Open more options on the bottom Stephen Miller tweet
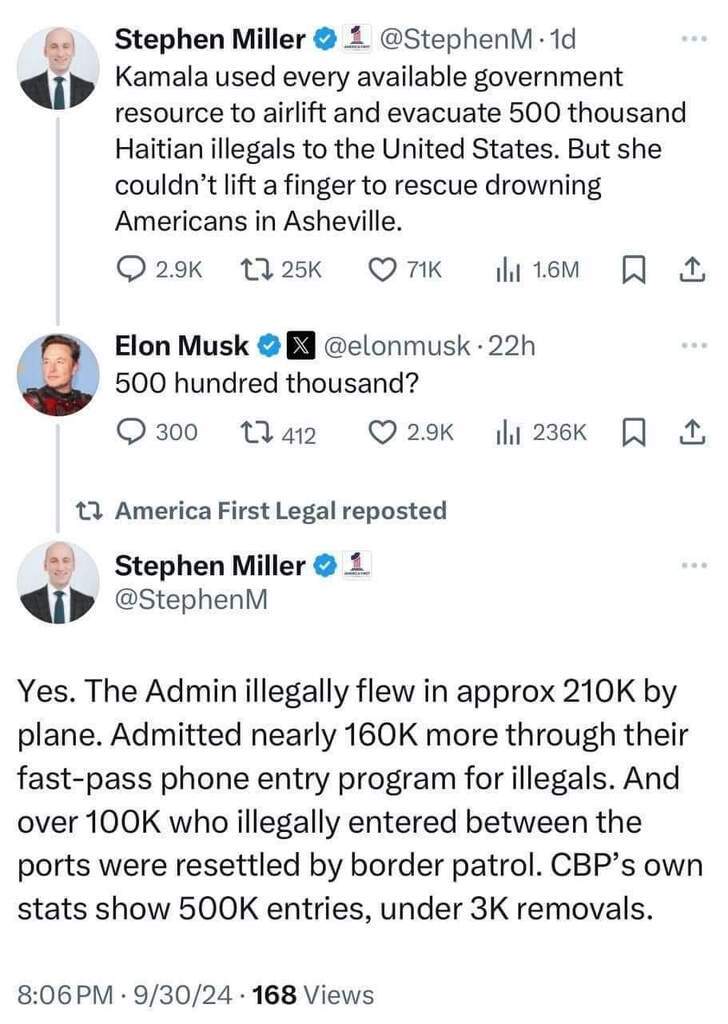 693,565
